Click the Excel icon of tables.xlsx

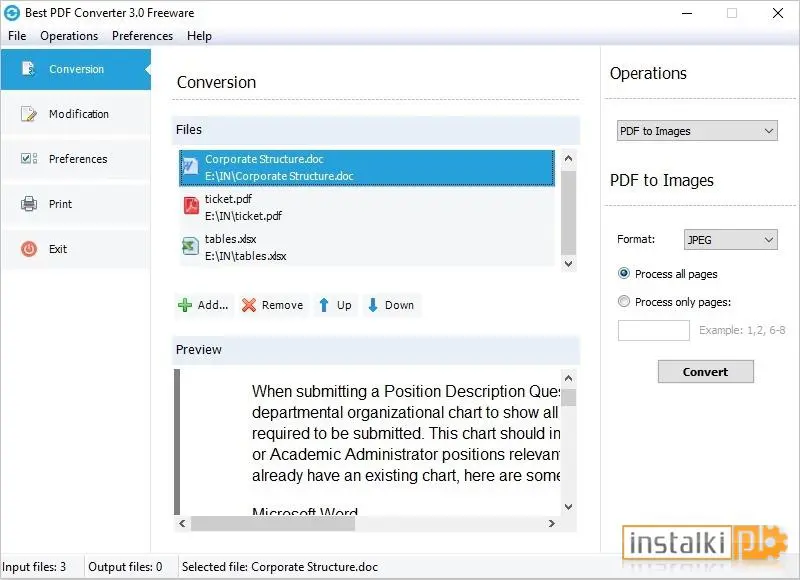pyautogui.click(x=190, y=246)
